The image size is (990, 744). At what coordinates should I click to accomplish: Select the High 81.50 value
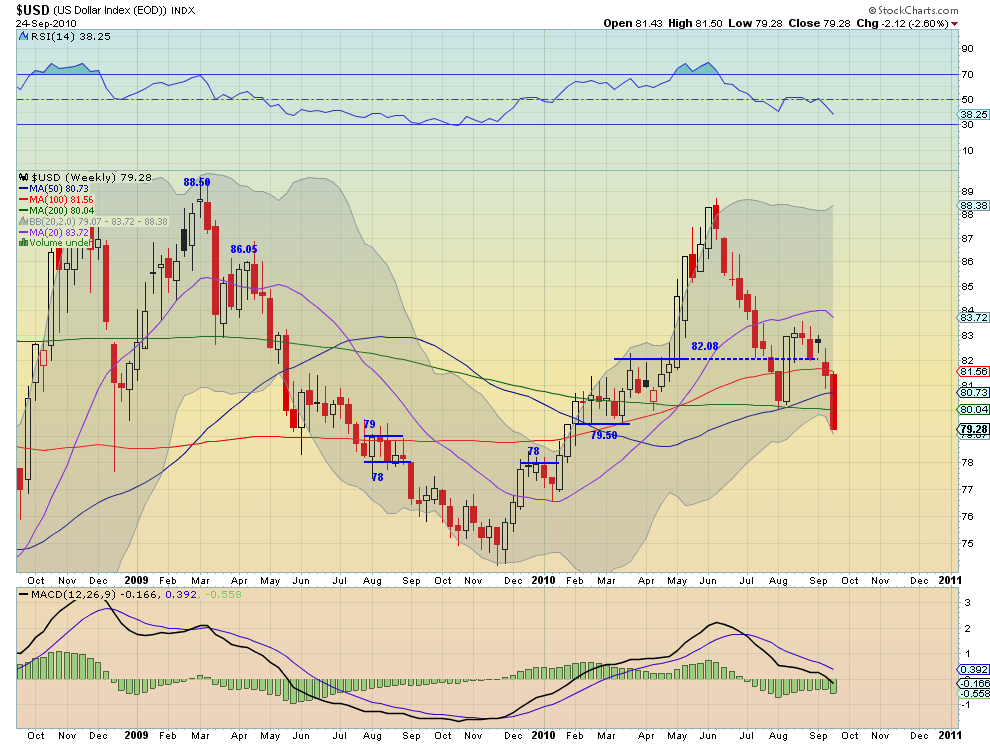695,23
